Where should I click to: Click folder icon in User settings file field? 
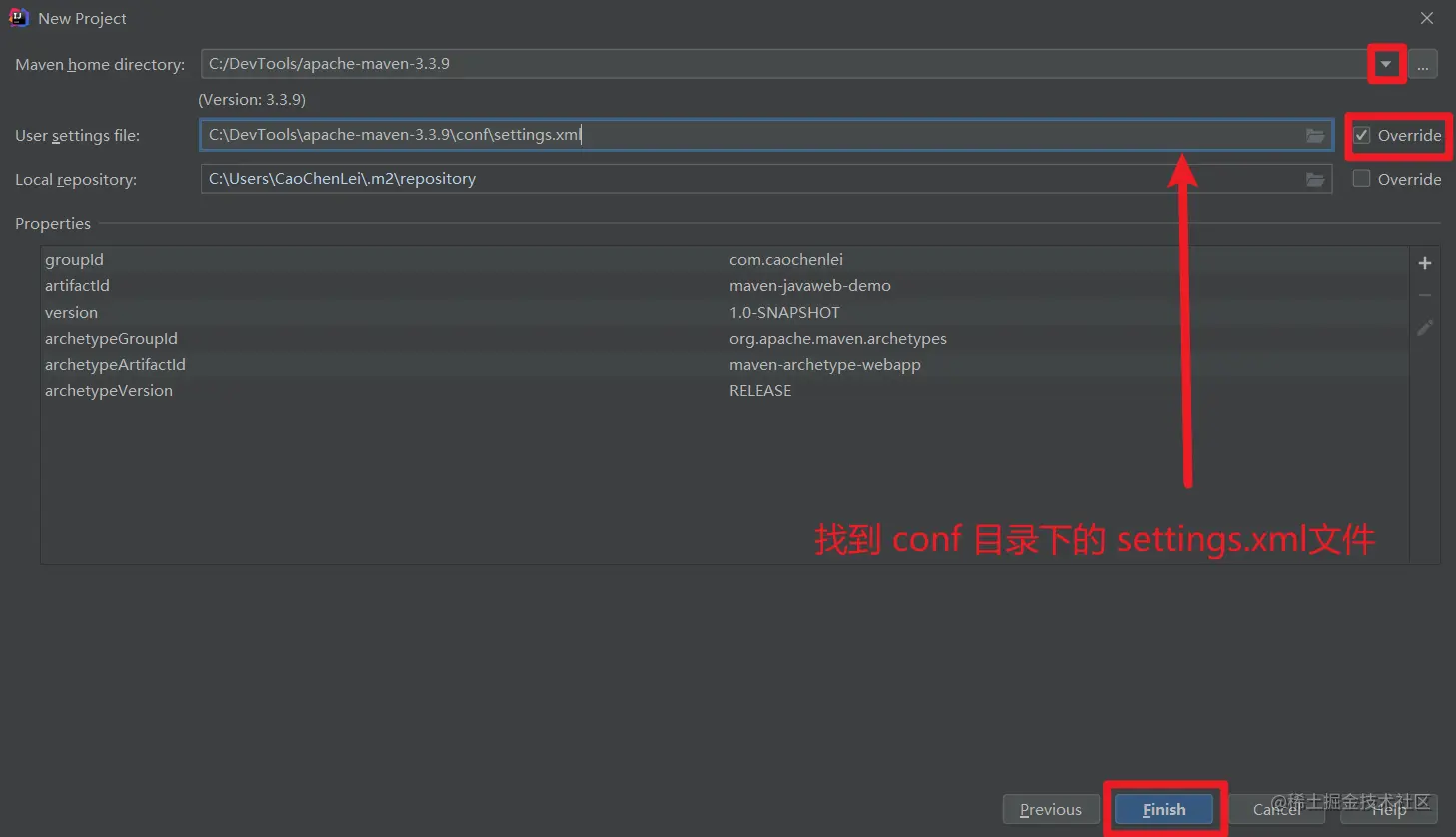[1315, 135]
